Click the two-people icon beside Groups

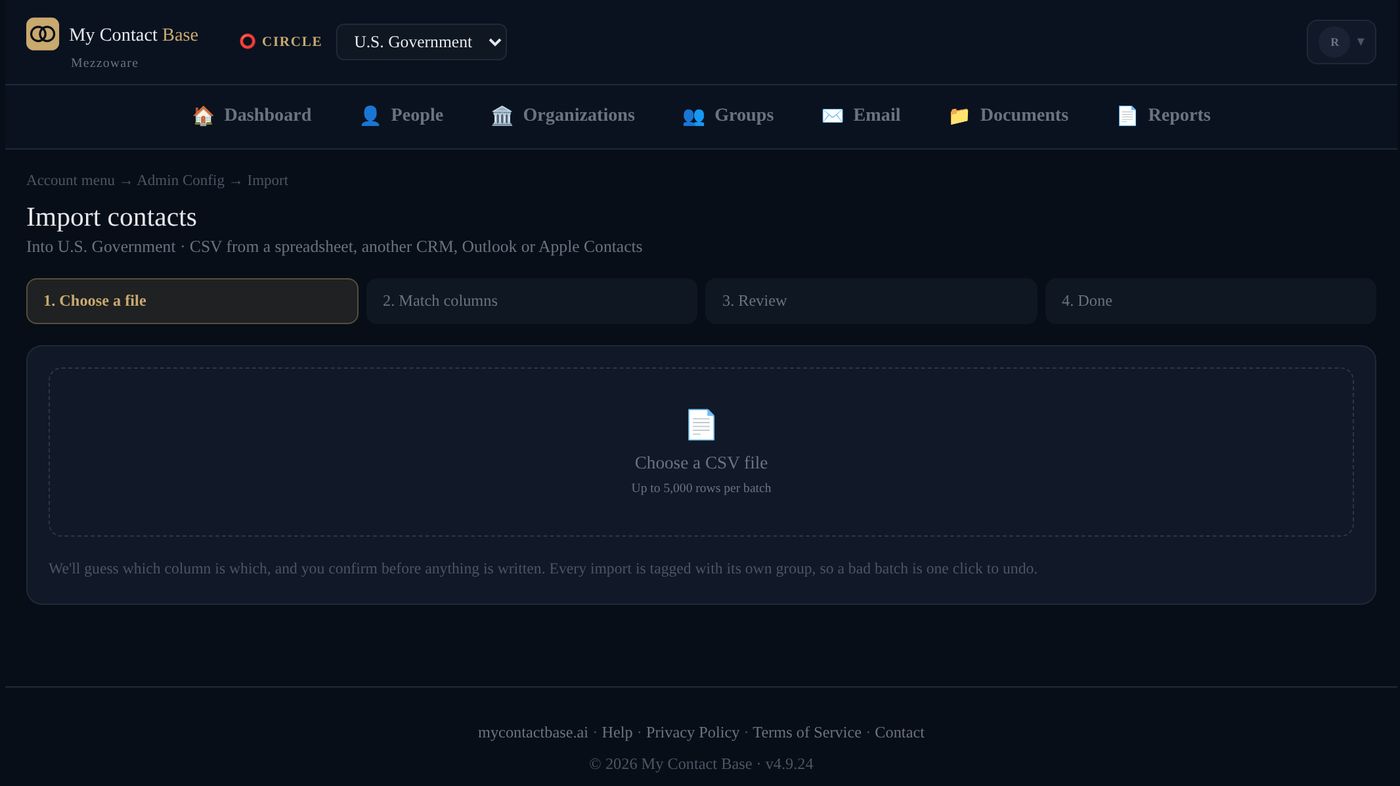[693, 116]
